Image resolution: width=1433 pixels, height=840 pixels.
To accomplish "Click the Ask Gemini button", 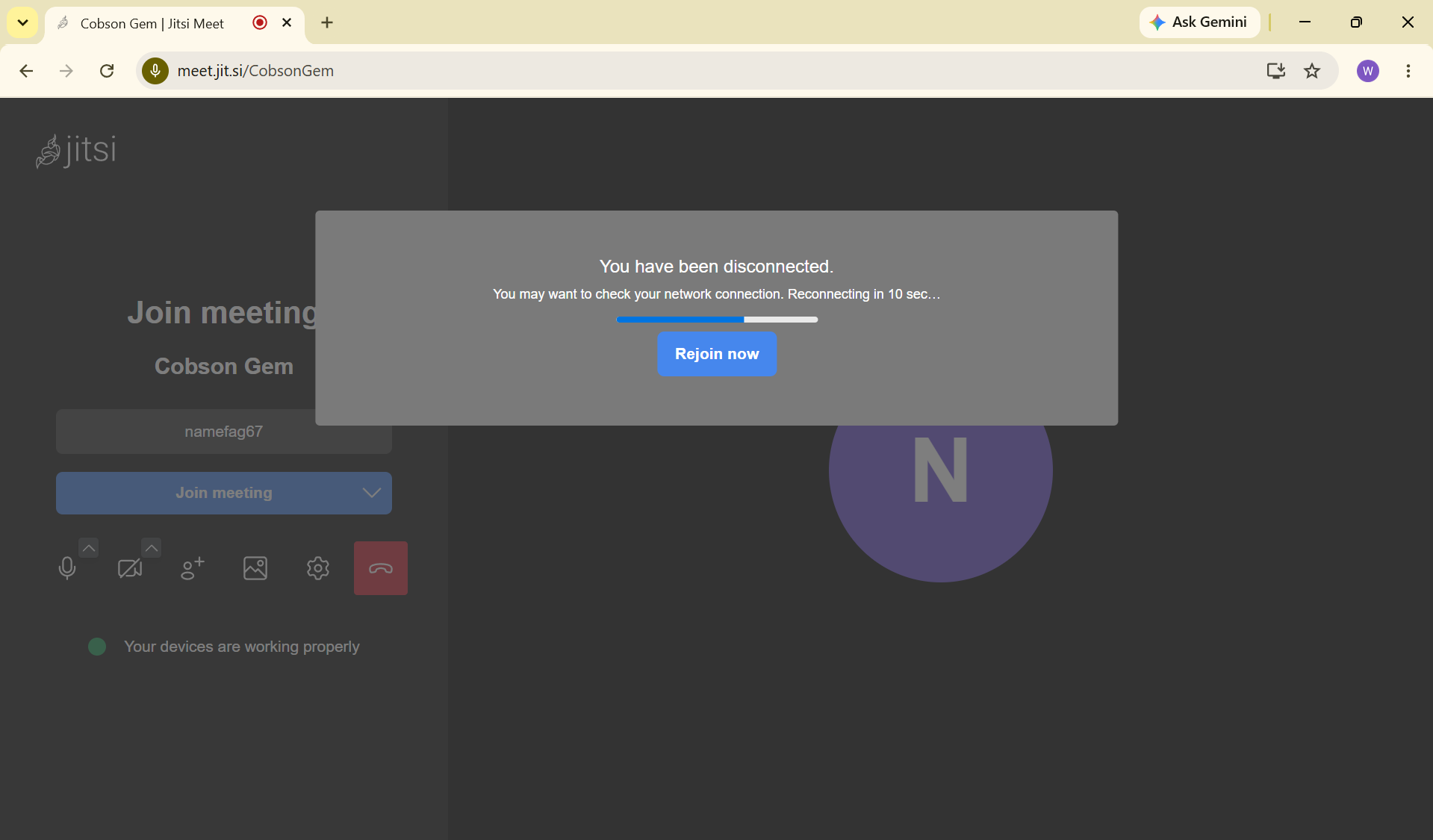I will pyautogui.click(x=1199, y=22).
